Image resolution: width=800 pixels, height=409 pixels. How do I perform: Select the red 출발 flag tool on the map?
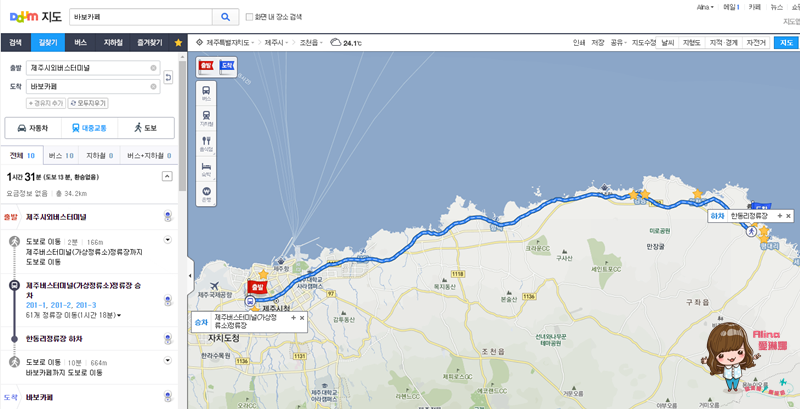pyautogui.click(x=206, y=67)
